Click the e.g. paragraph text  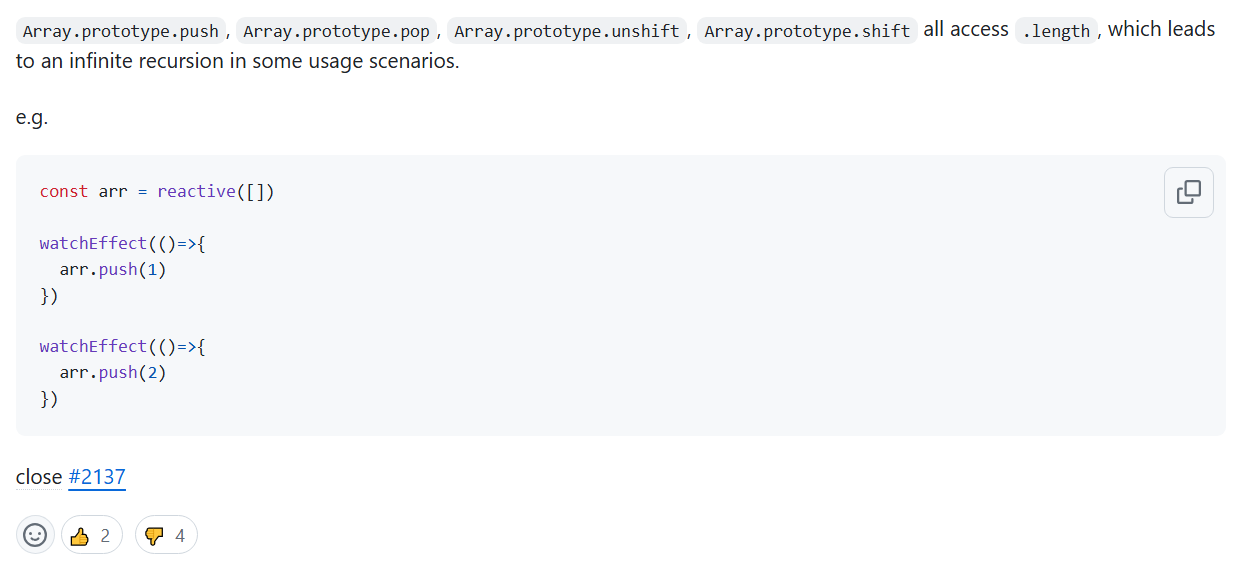click(x=32, y=118)
